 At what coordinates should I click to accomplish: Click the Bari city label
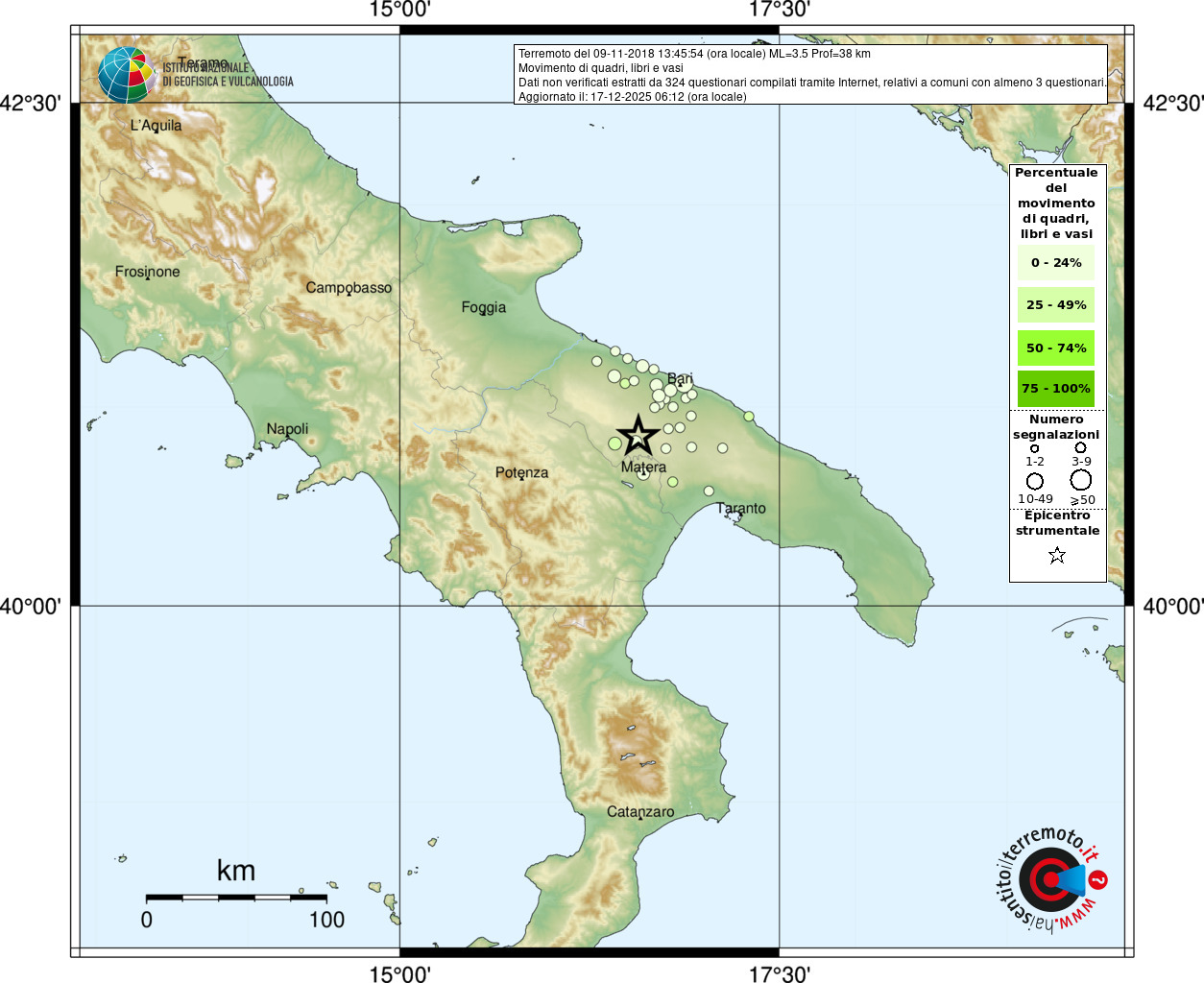pyautogui.click(x=680, y=379)
